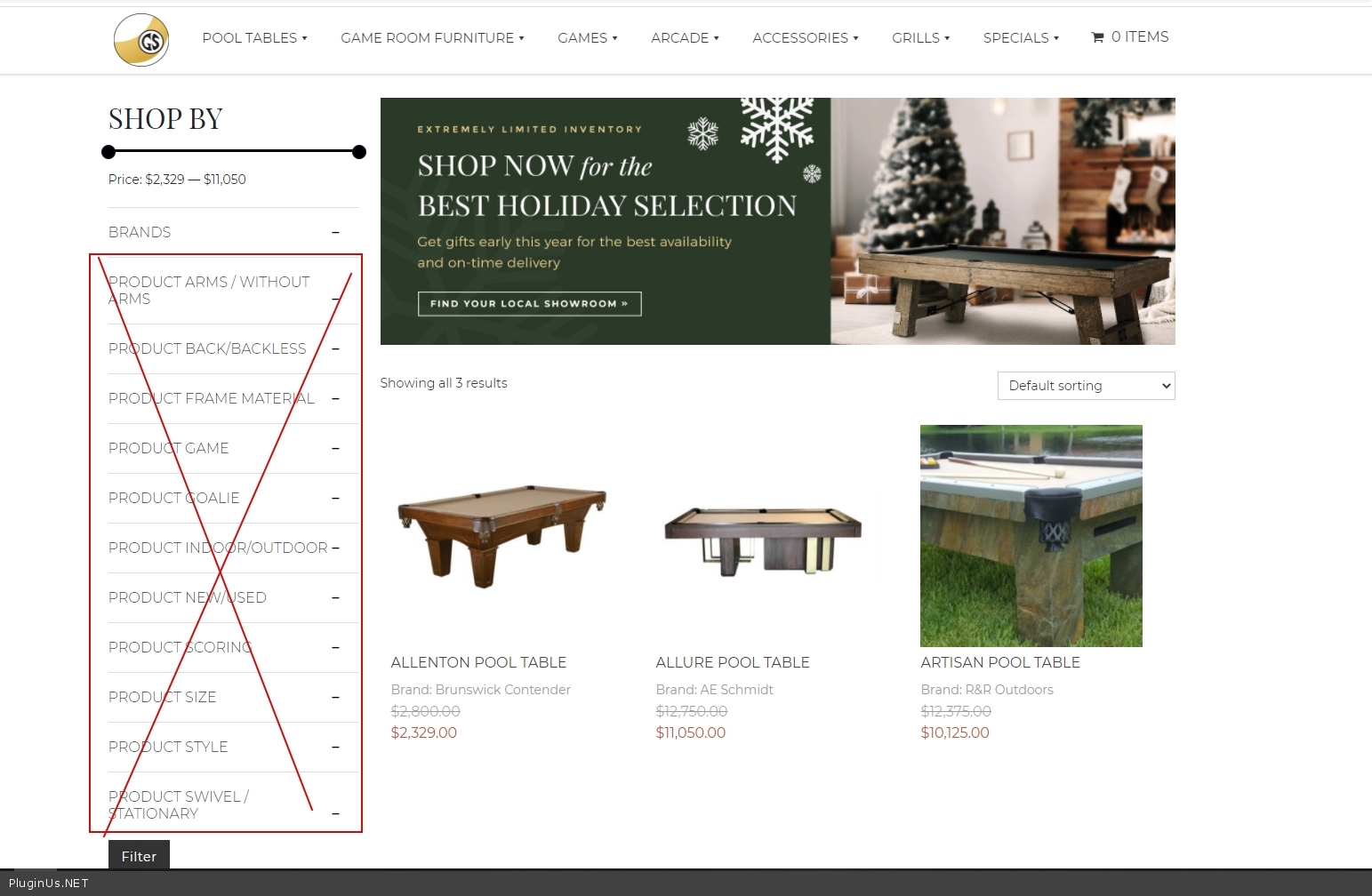The image size is (1372, 896).
Task: Click the Allenton pool table thumbnail
Action: coord(501,536)
